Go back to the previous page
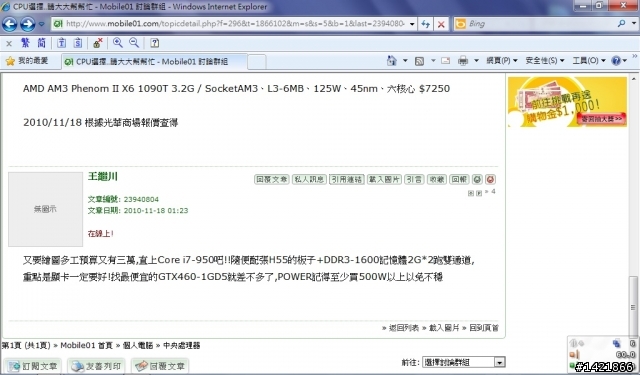The height and width of the screenshot is (375, 640). (x=10, y=24)
